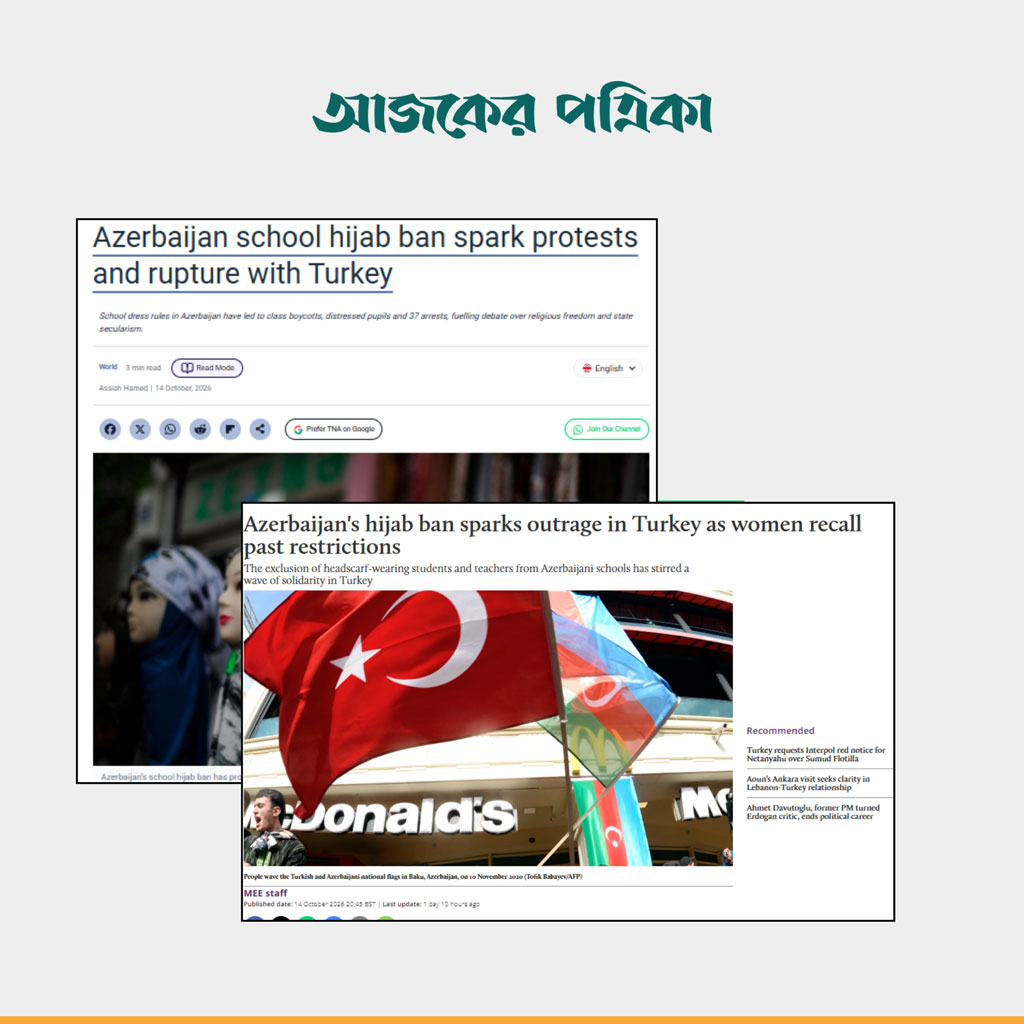Image resolution: width=1024 pixels, height=1024 pixels.
Task: Click the Join Our Channel button
Action: pos(607,429)
